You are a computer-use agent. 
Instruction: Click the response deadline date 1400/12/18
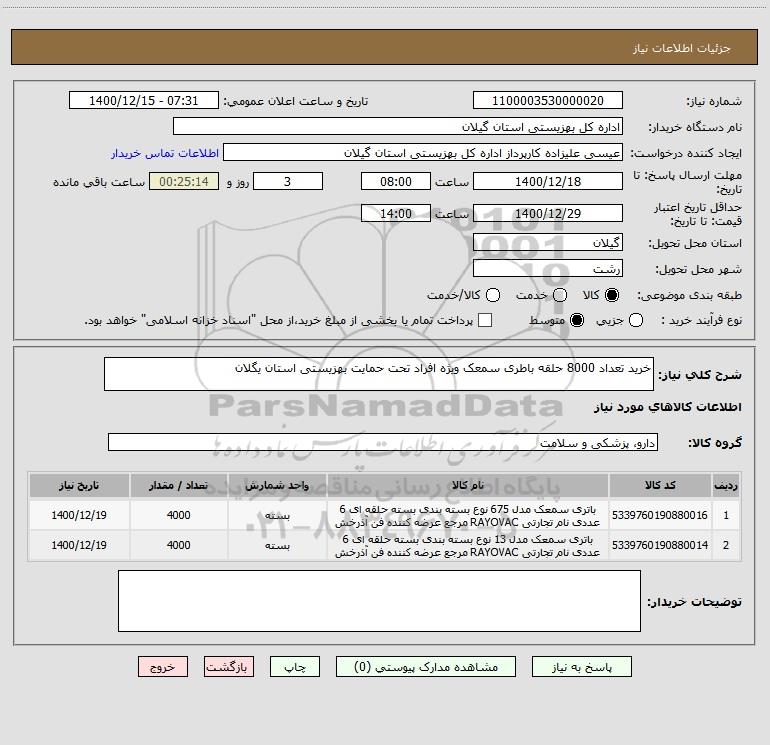(x=548, y=181)
